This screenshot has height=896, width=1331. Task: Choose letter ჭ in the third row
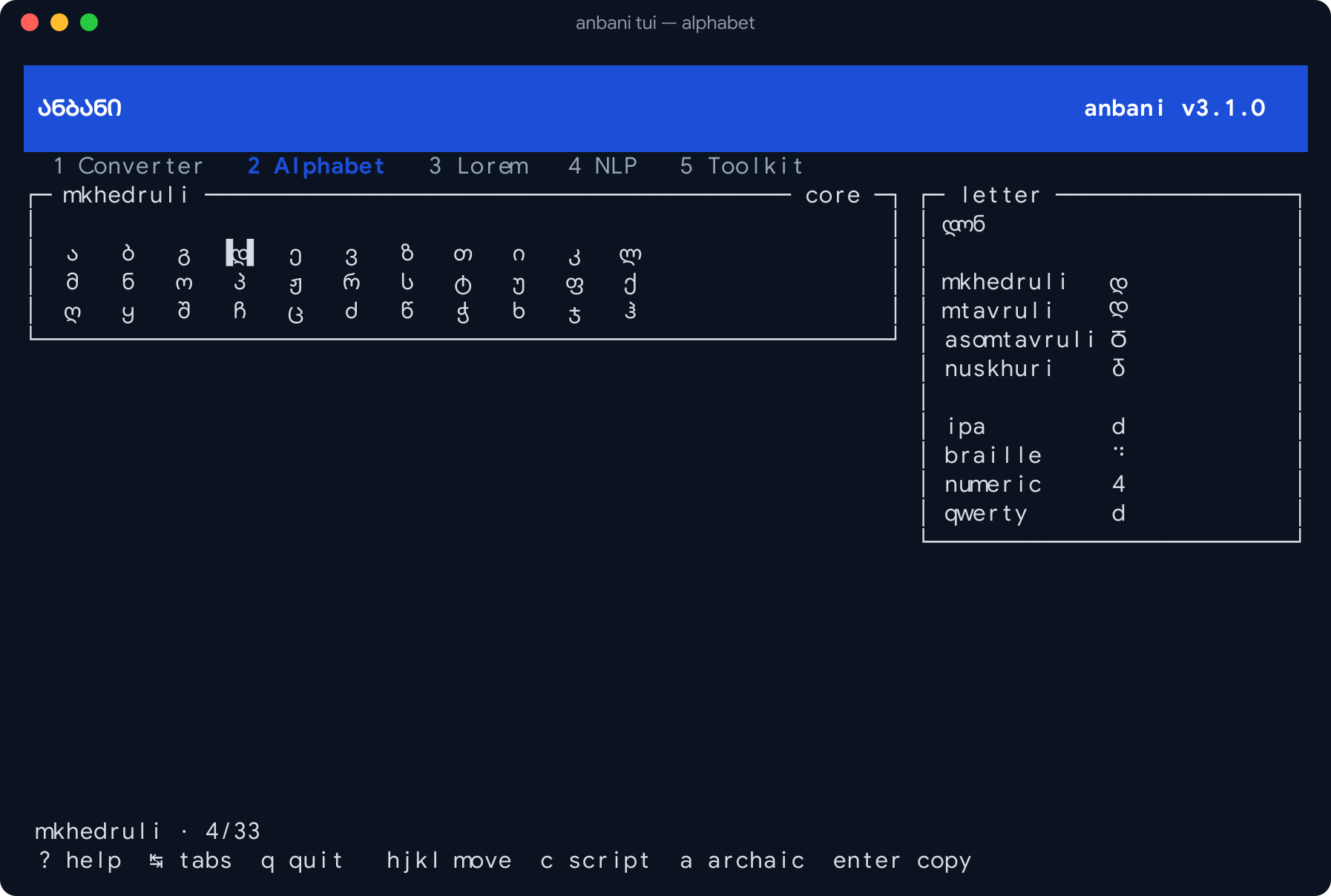point(462,312)
